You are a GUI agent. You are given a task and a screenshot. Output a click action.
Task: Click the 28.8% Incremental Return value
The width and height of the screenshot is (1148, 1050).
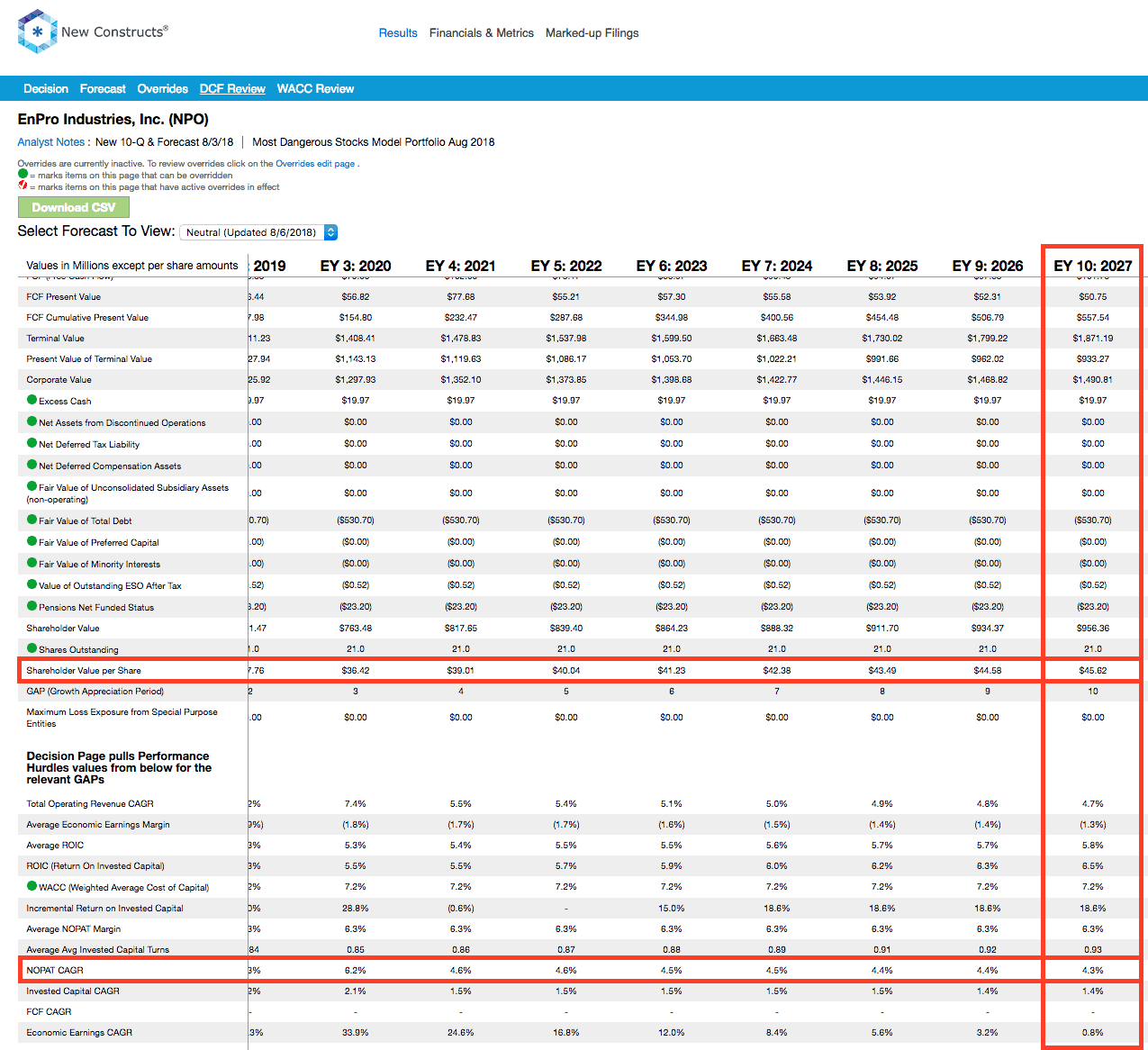coord(356,908)
